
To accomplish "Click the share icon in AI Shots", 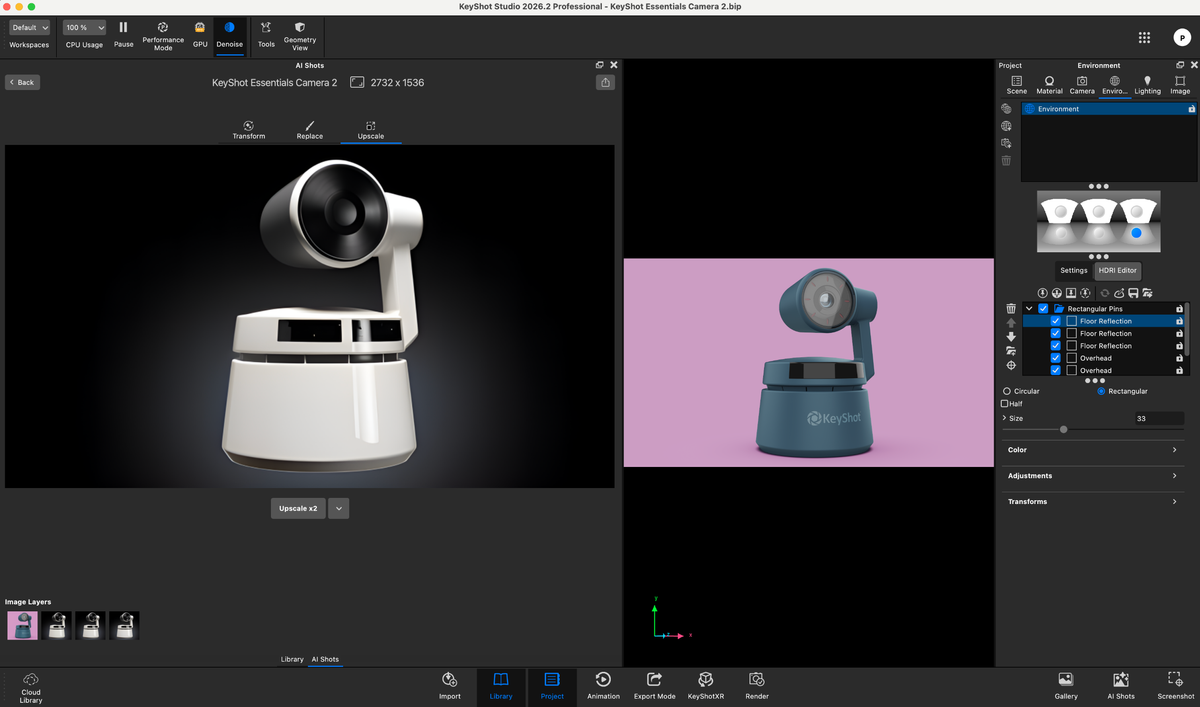I will tap(605, 82).
